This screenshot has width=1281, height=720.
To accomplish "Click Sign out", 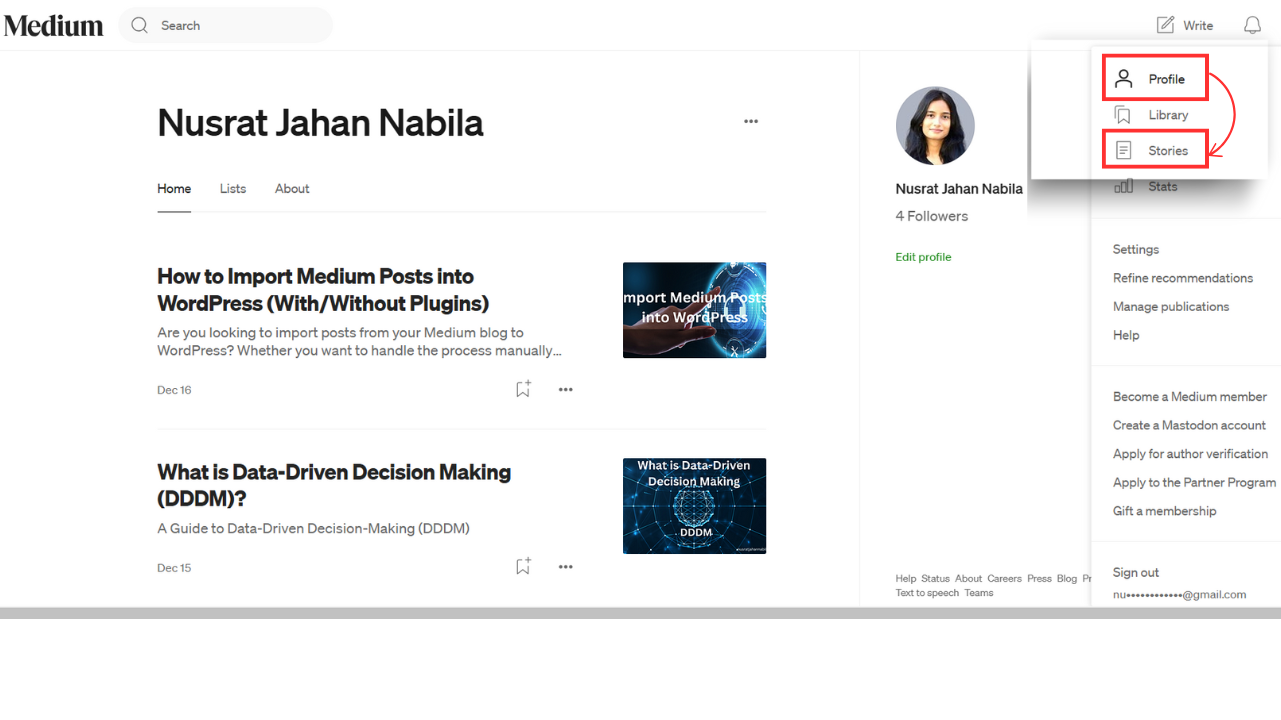I will pos(1136,572).
